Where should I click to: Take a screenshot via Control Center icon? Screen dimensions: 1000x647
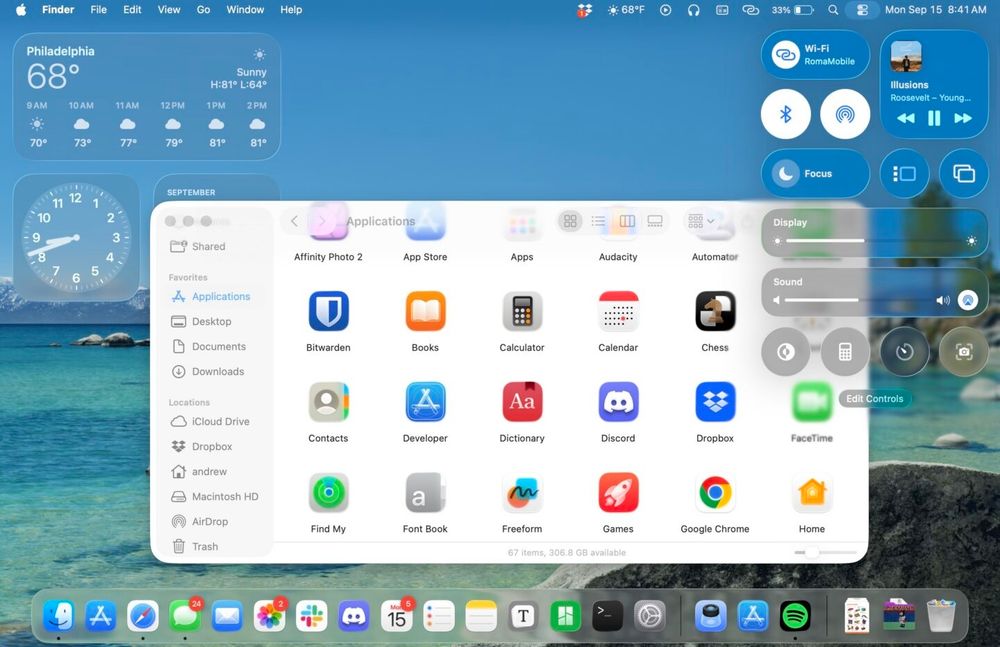tap(964, 351)
